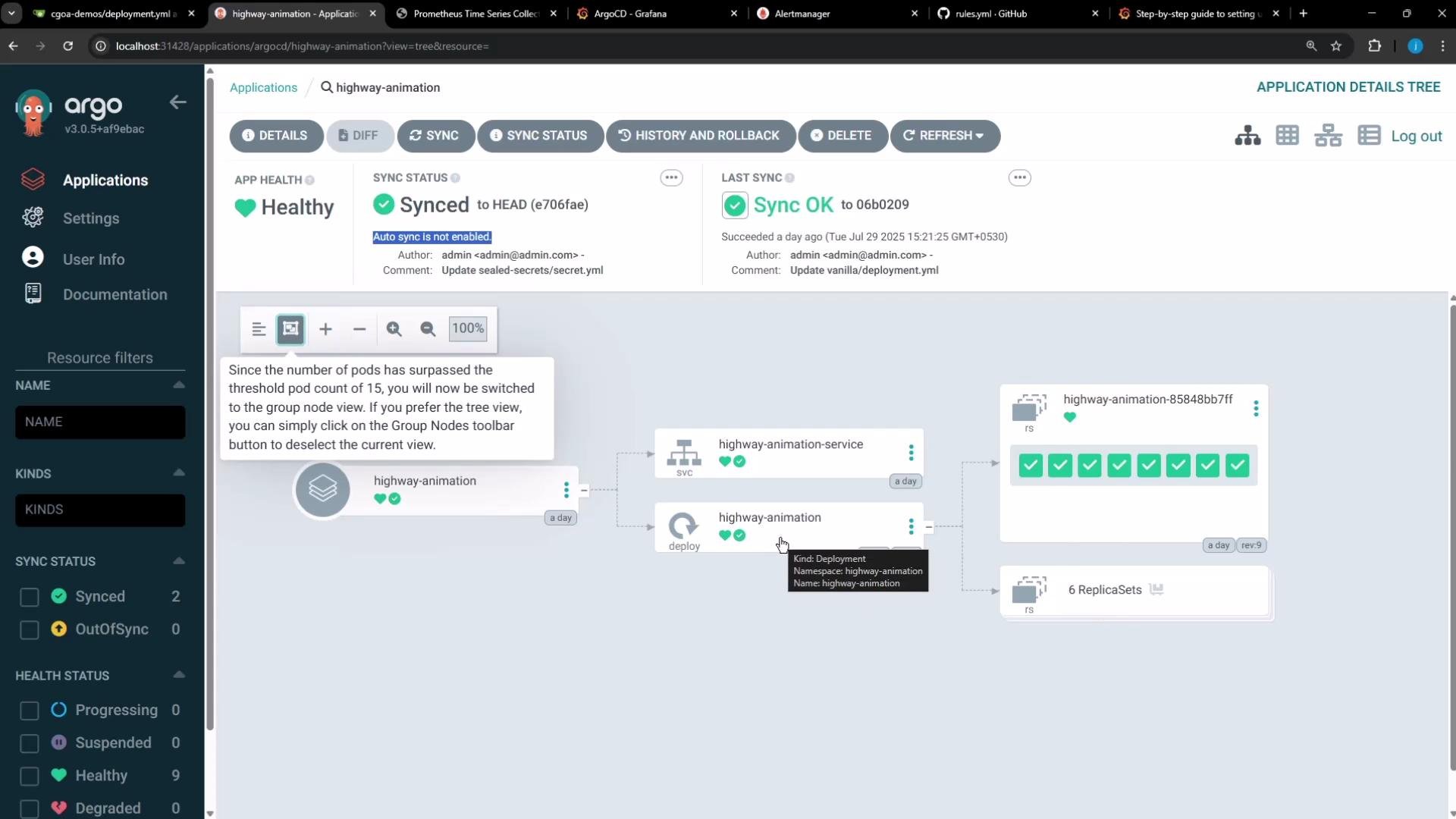Open the Sync Status more-options ellipsis
Image resolution: width=1456 pixels, height=819 pixels.
pyautogui.click(x=671, y=177)
